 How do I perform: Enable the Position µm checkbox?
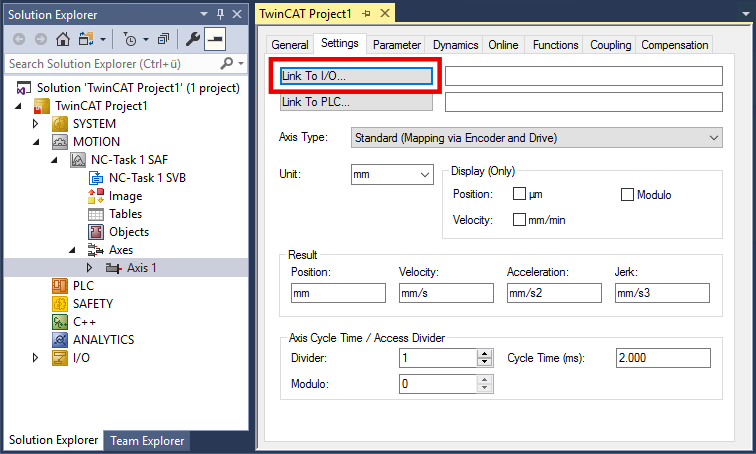pyautogui.click(x=519, y=194)
